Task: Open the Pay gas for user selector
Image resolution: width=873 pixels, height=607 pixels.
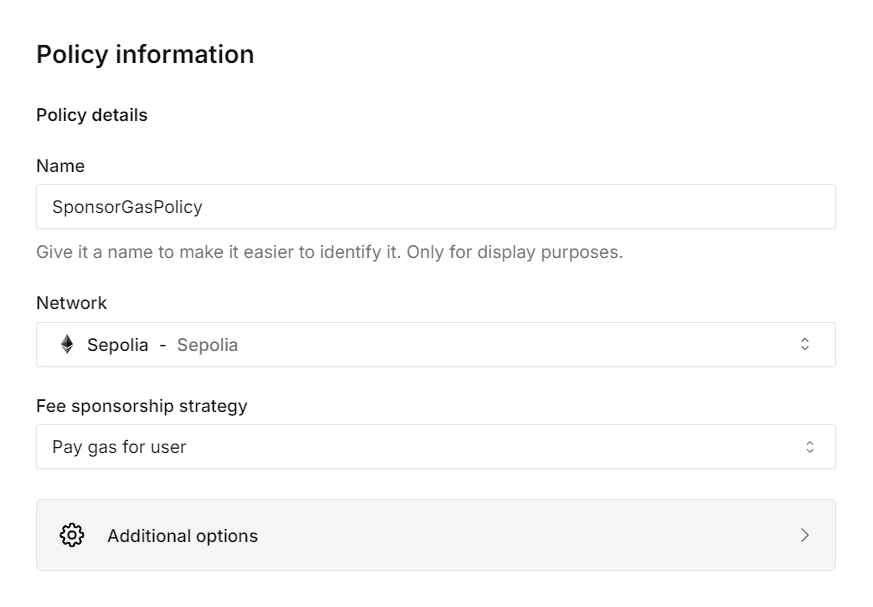Action: [119, 447]
